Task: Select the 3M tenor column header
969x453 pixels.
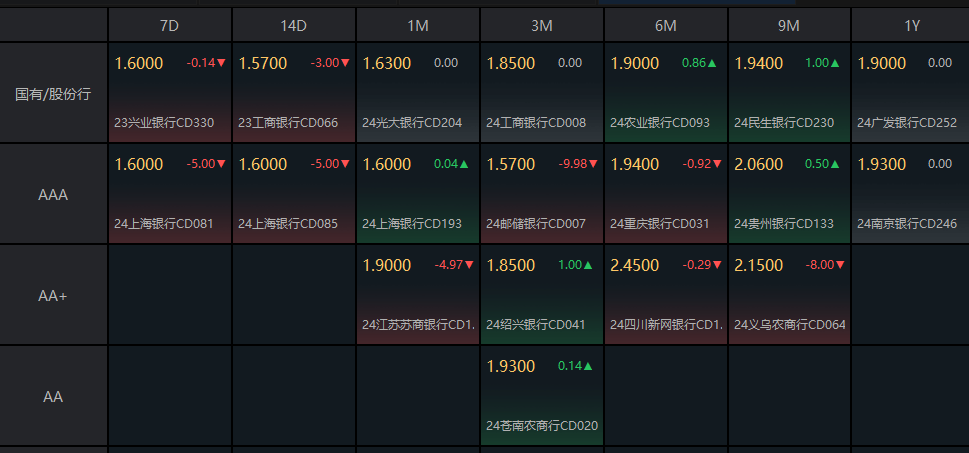Action: click(x=542, y=25)
